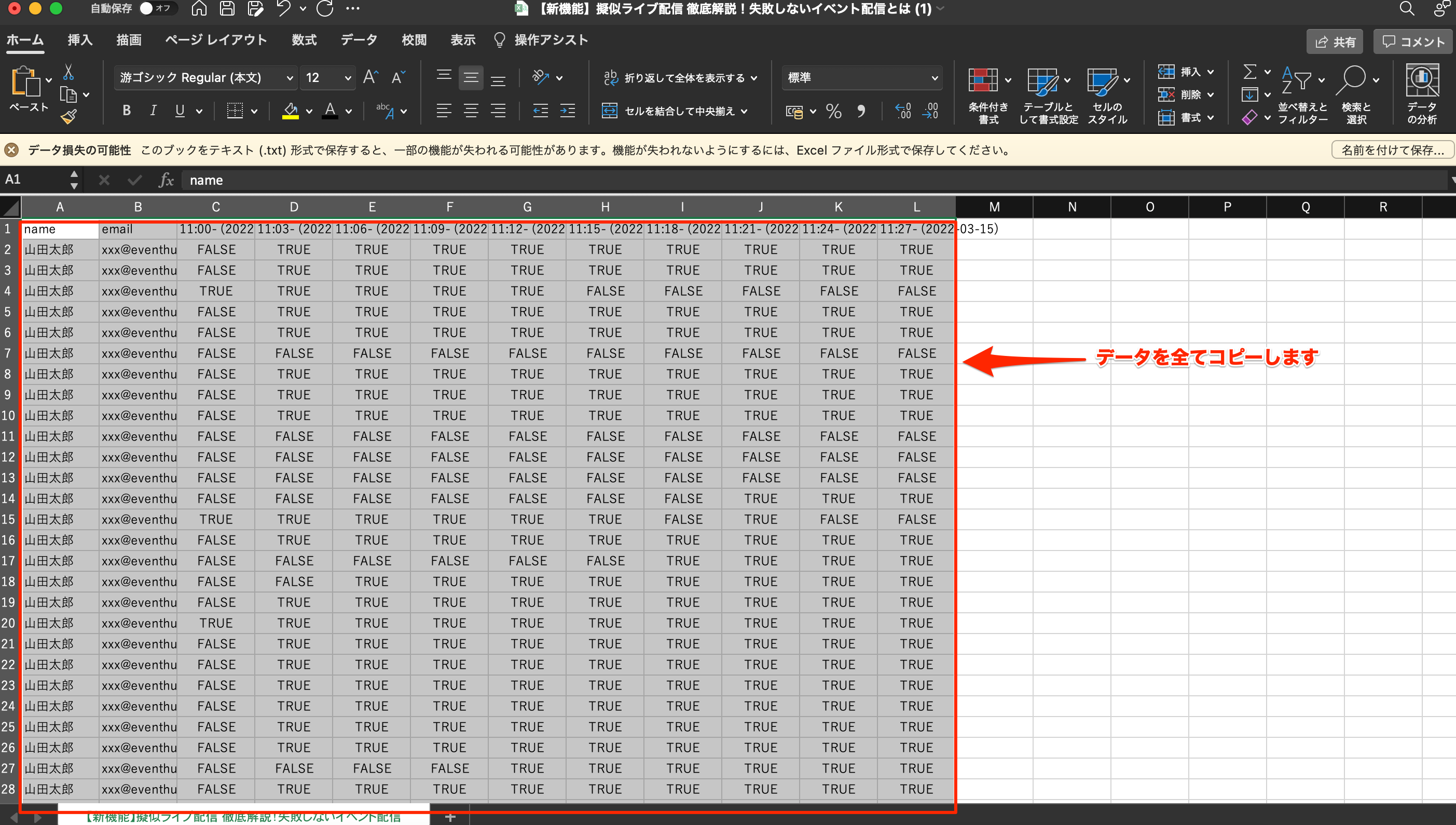Open the more options ellipsis in the title bar

[352, 8]
